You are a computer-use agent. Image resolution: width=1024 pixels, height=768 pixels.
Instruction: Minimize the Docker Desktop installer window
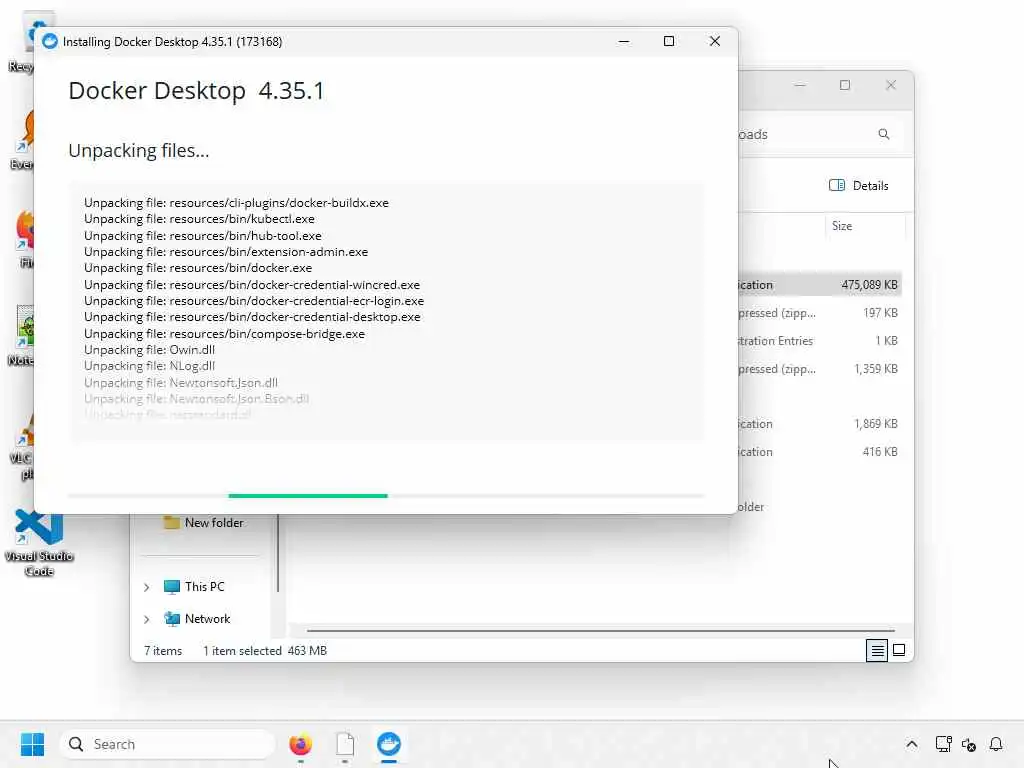pos(624,42)
